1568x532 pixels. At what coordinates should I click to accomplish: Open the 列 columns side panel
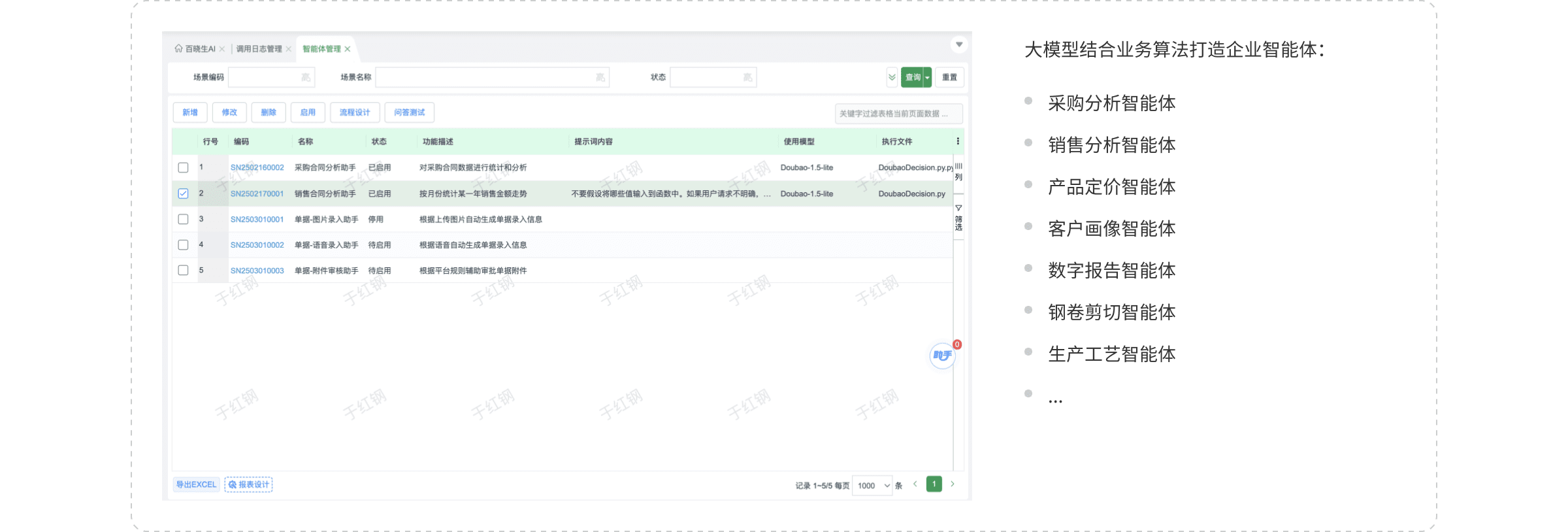click(958, 172)
